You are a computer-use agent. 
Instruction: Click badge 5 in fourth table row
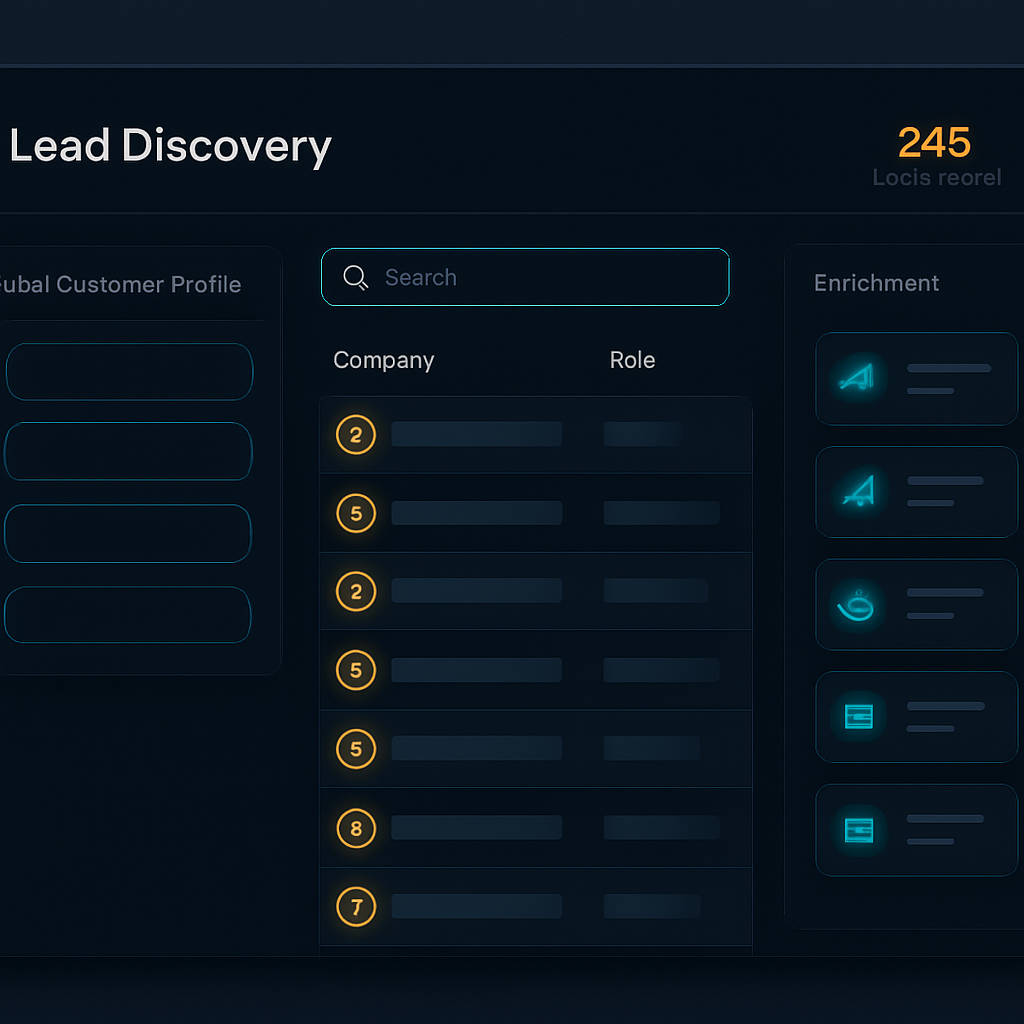click(356, 670)
